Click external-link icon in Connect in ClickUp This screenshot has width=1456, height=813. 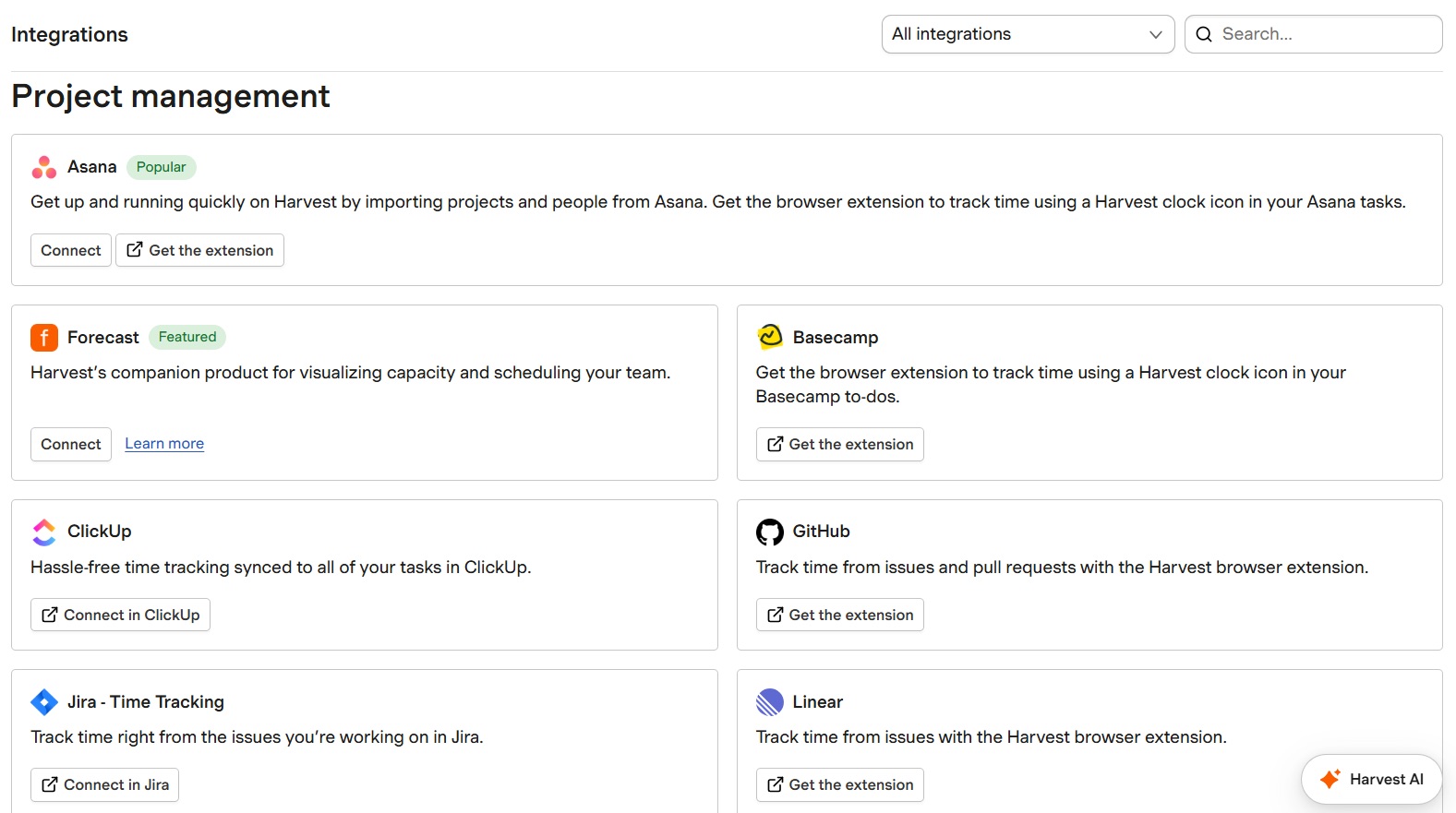click(50, 615)
